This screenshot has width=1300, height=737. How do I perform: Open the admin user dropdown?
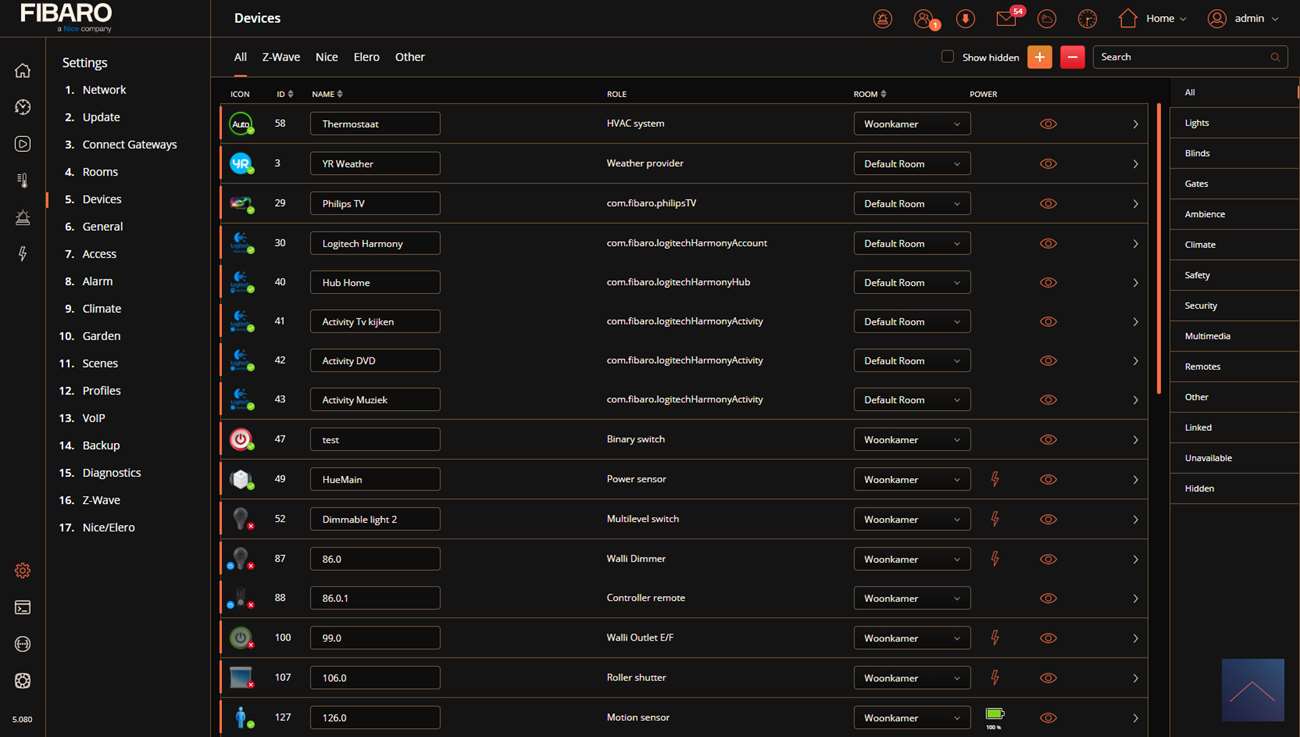(x=1243, y=19)
